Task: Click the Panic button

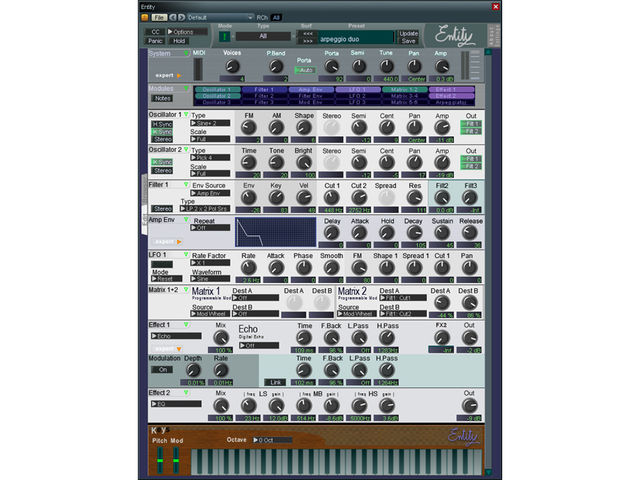Action: click(155, 41)
